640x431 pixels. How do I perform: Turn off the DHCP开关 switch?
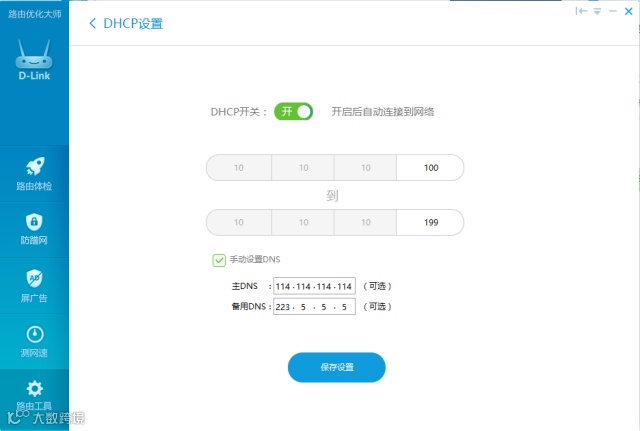tap(293, 111)
